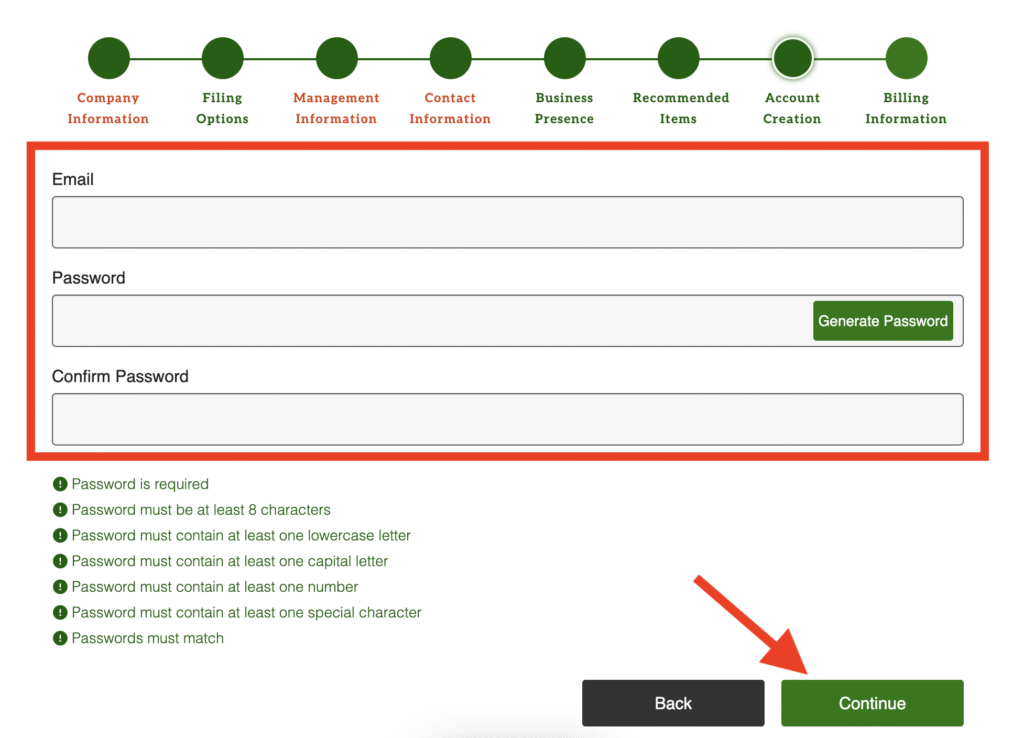The height and width of the screenshot is (738, 1024).
Task: Click the alert icon beside 'Password is required'
Action: click(60, 484)
